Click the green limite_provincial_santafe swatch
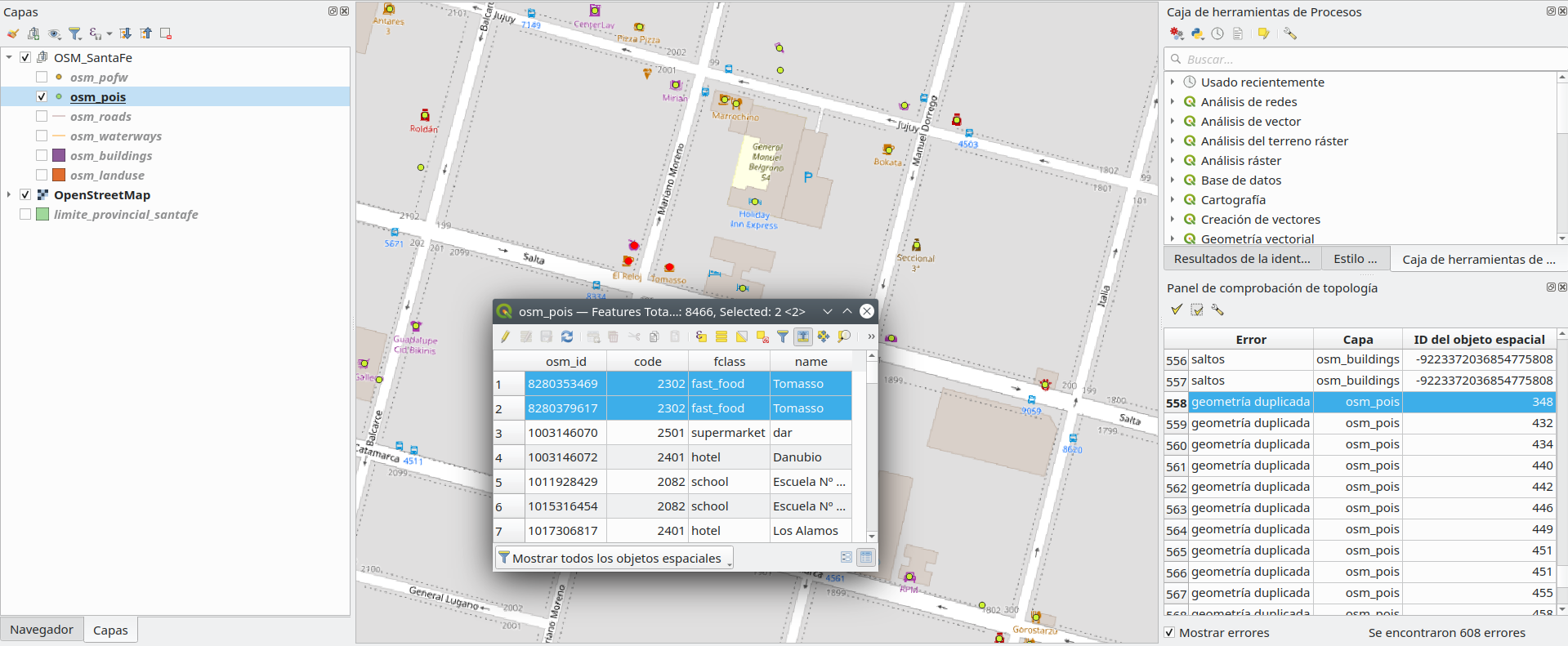1568x646 pixels. (42, 214)
